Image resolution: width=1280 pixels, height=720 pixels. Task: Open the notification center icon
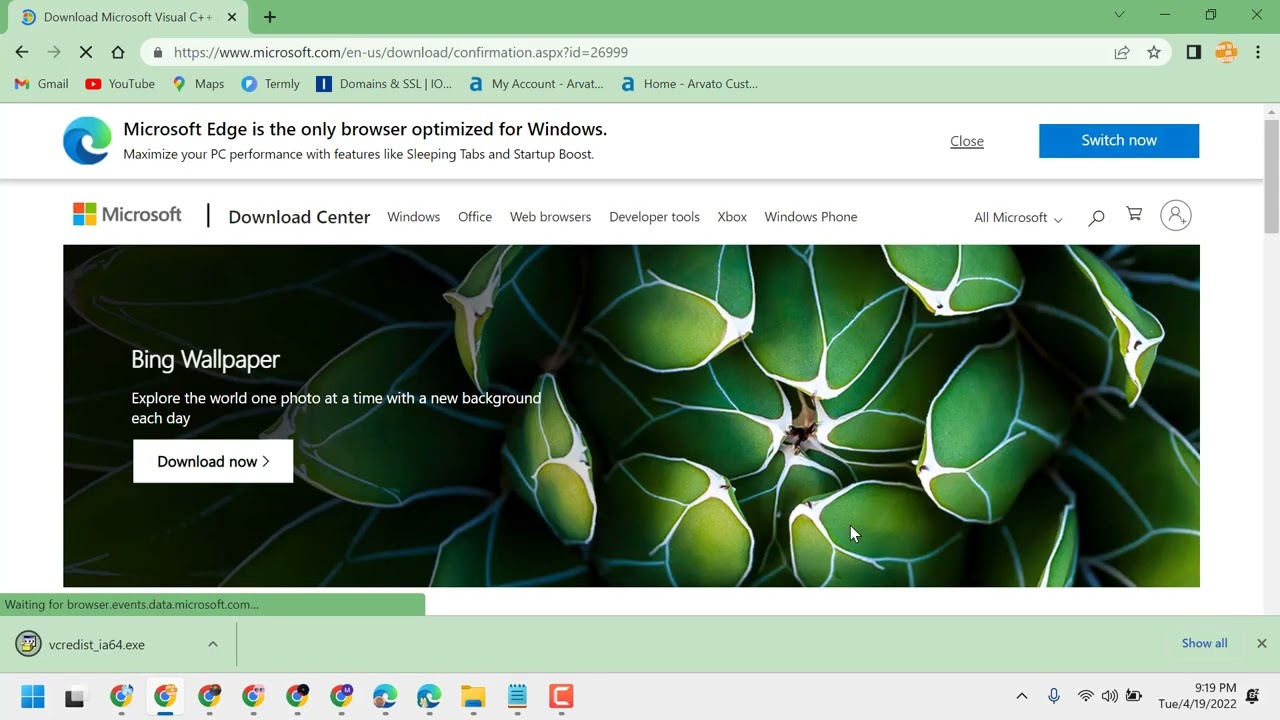coord(1253,696)
